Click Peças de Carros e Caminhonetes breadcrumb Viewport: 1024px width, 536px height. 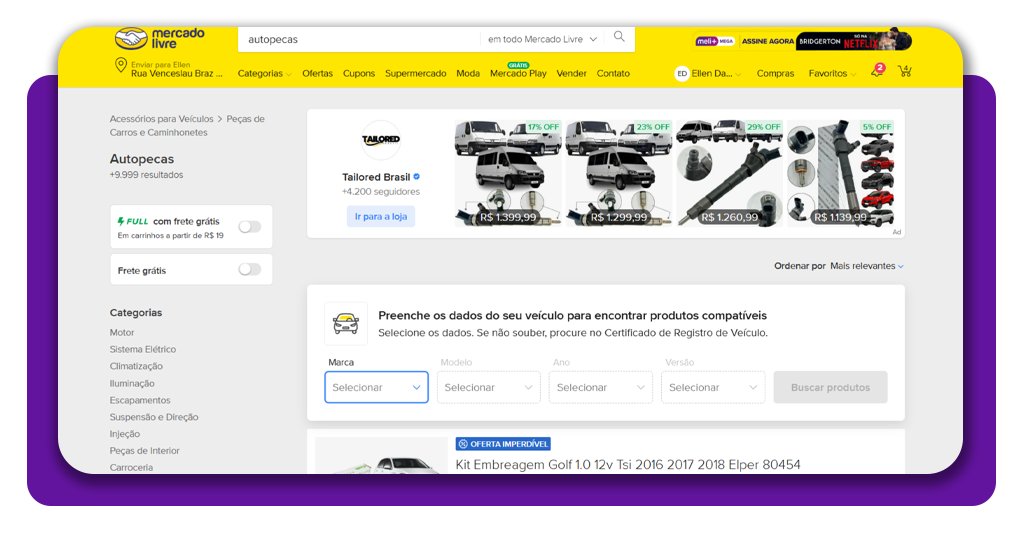[187, 125]
